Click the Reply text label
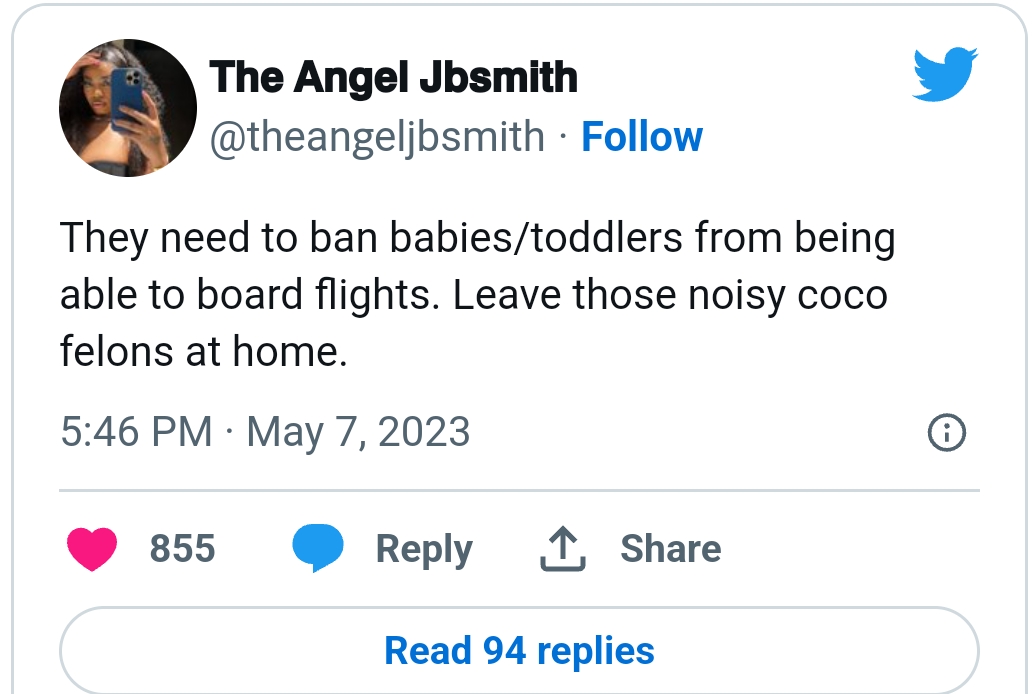1032x694 pixels. 424,549
